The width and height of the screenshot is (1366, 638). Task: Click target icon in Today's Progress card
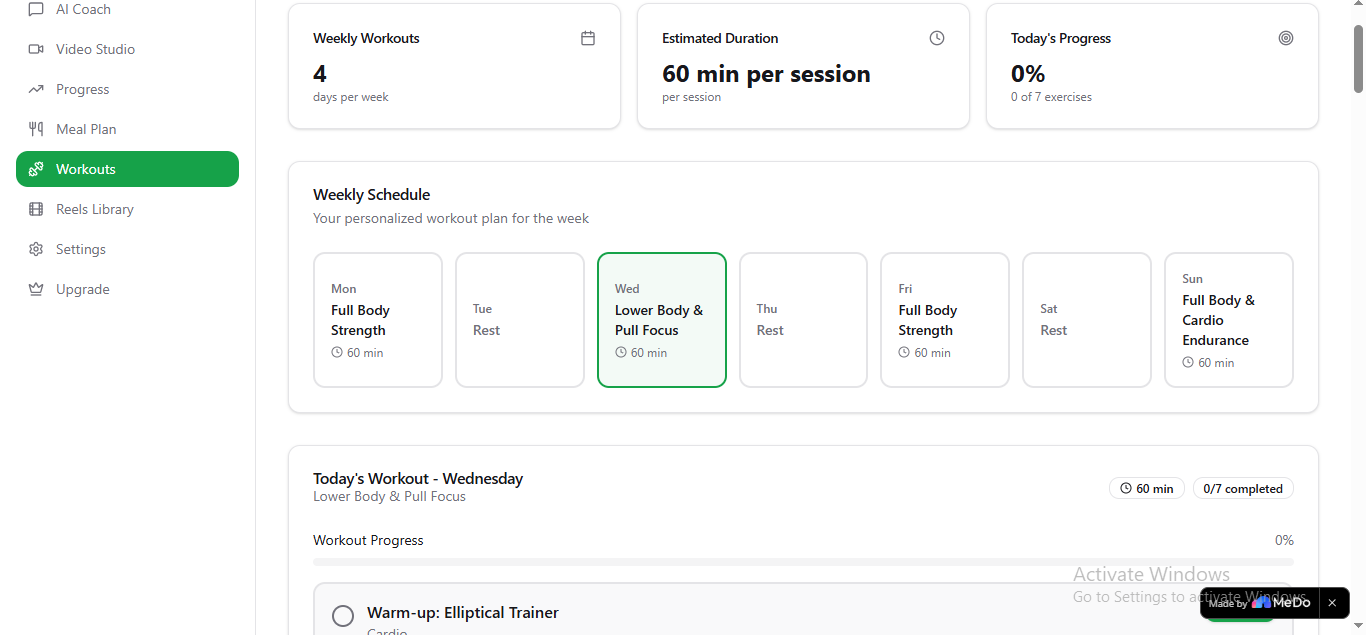(1286, 38)
